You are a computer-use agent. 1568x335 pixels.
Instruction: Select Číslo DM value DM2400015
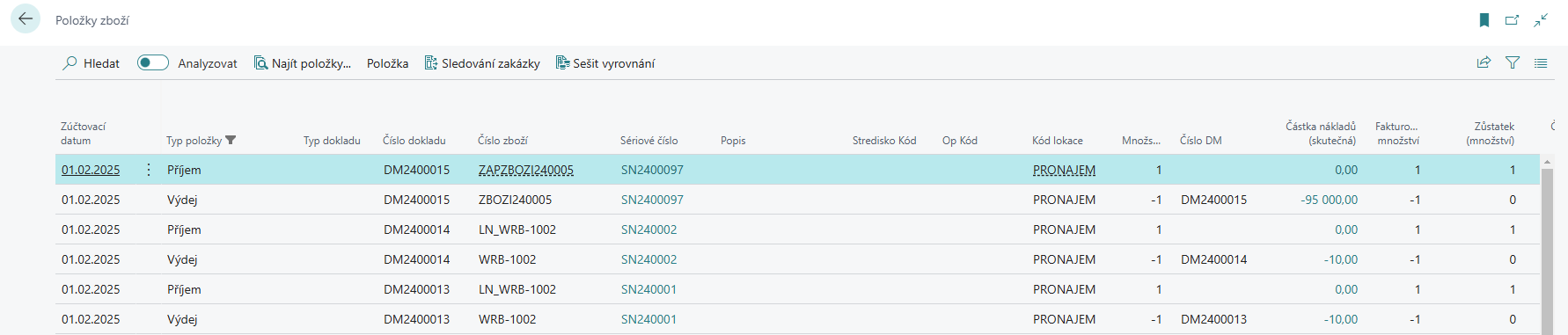click(1214, 200)
